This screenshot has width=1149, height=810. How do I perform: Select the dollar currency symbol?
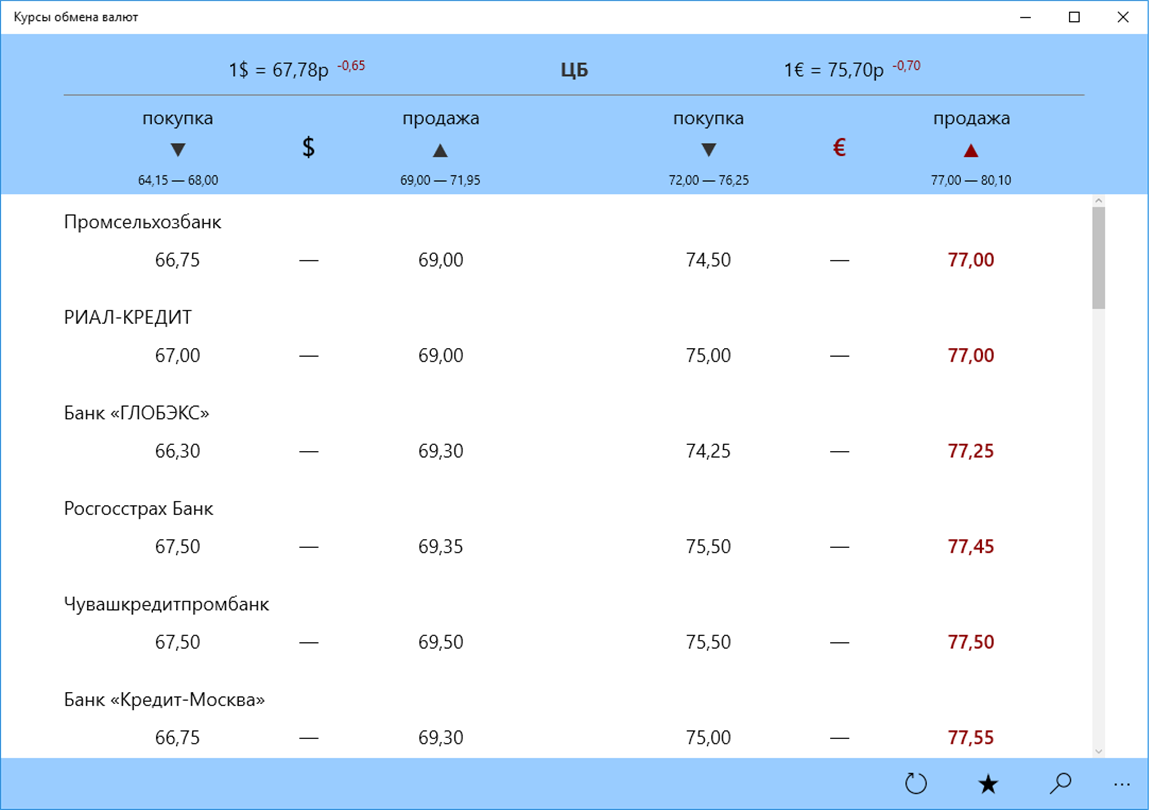309,147
